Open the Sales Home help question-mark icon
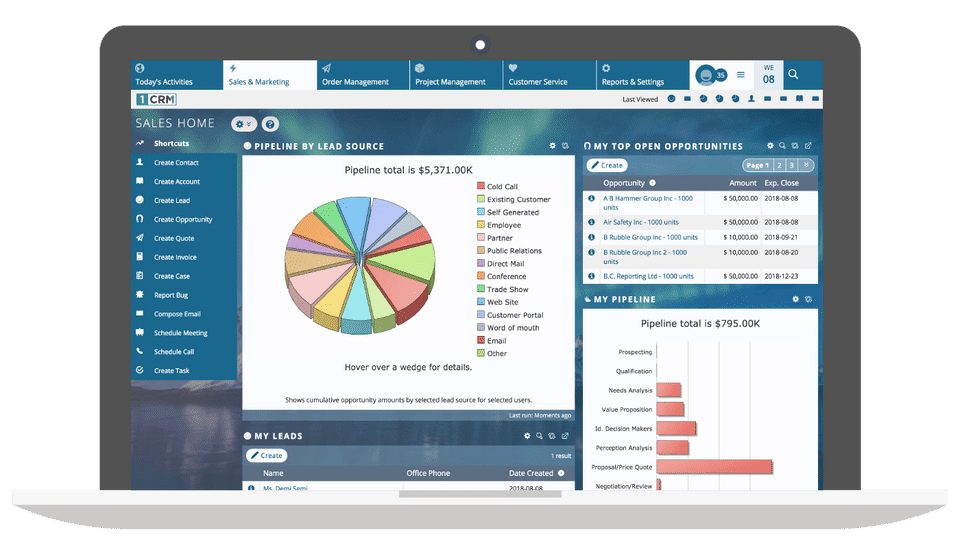The width and height of the screenshot is (960, 554). [x=270, y=124]
